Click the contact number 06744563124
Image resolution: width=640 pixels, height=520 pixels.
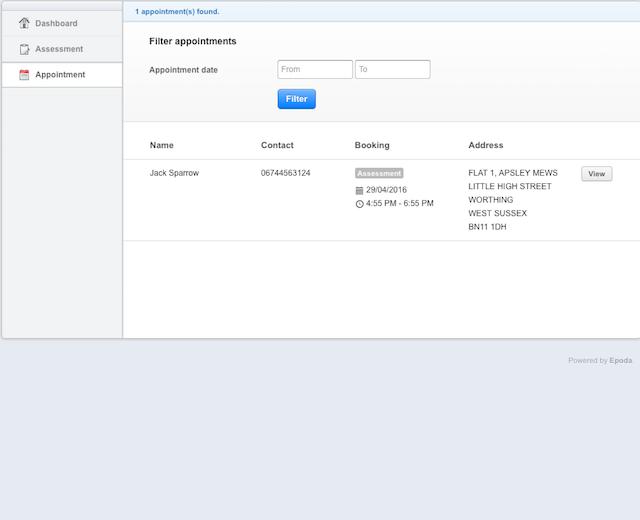(286, 173)
